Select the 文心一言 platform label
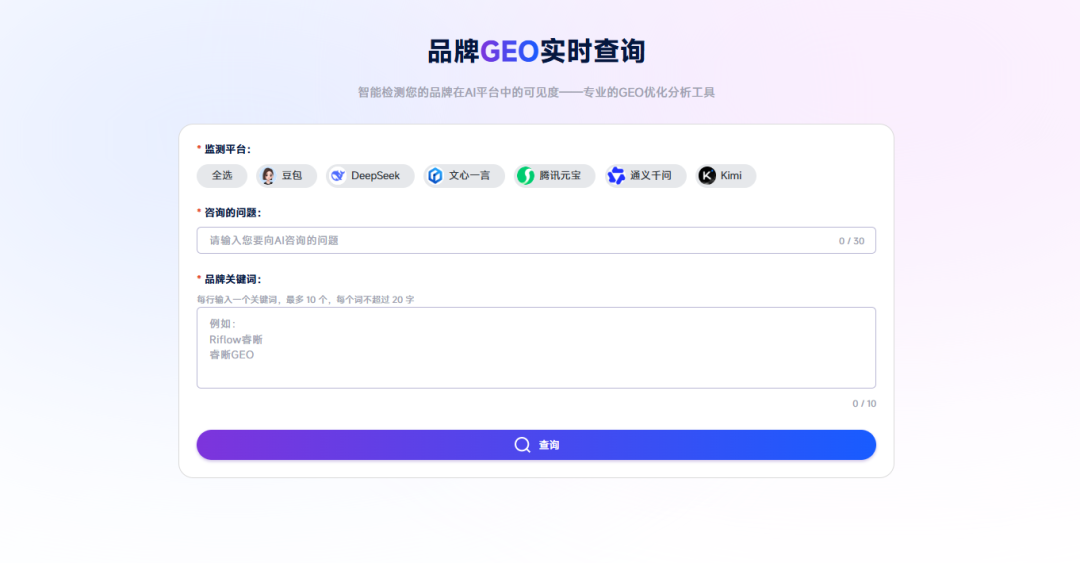Image resolution: width=1080 pixels, height=563 pixels. (x=469, y=176)
